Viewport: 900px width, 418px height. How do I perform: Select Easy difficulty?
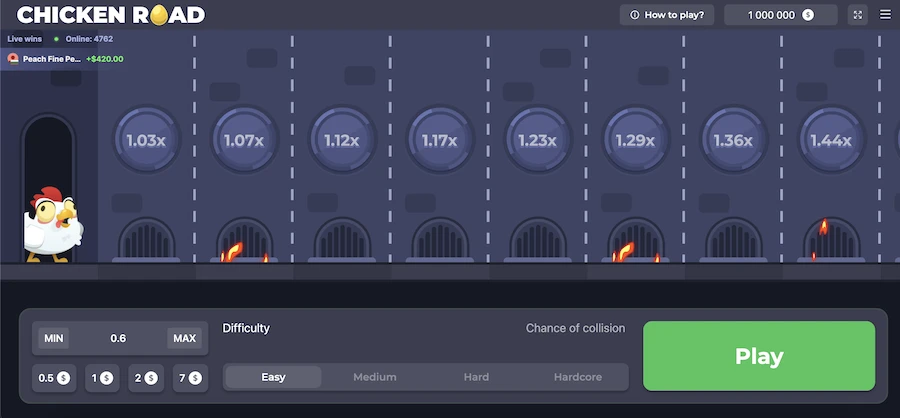(x=273, y=377)
